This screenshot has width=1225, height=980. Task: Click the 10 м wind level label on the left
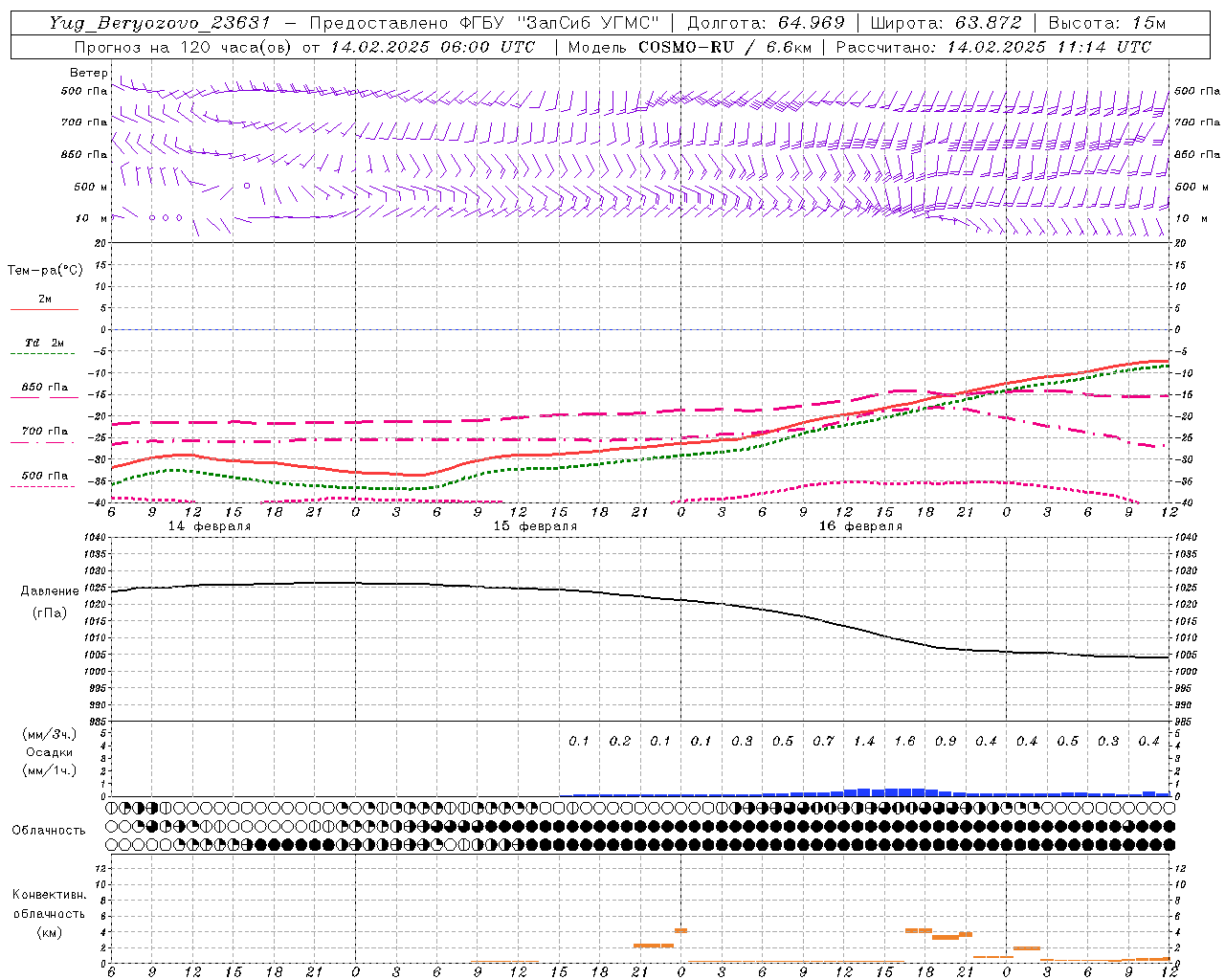coord(92,218)
